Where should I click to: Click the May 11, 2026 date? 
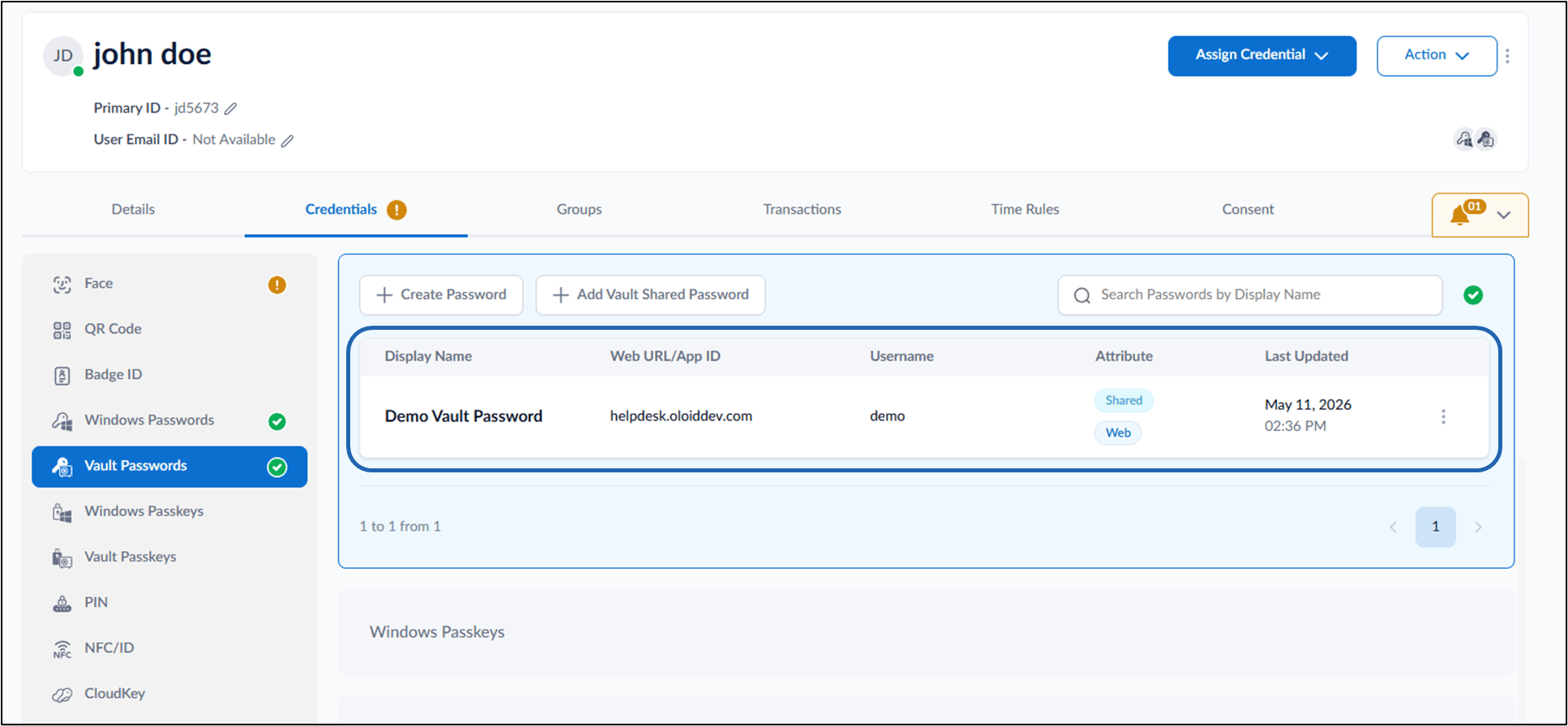tap(1308, 404)
